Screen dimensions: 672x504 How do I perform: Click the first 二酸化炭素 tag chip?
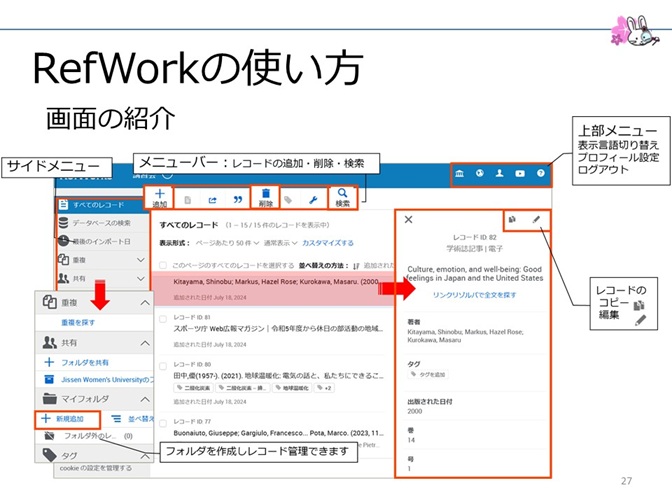[x=193, y=388]
